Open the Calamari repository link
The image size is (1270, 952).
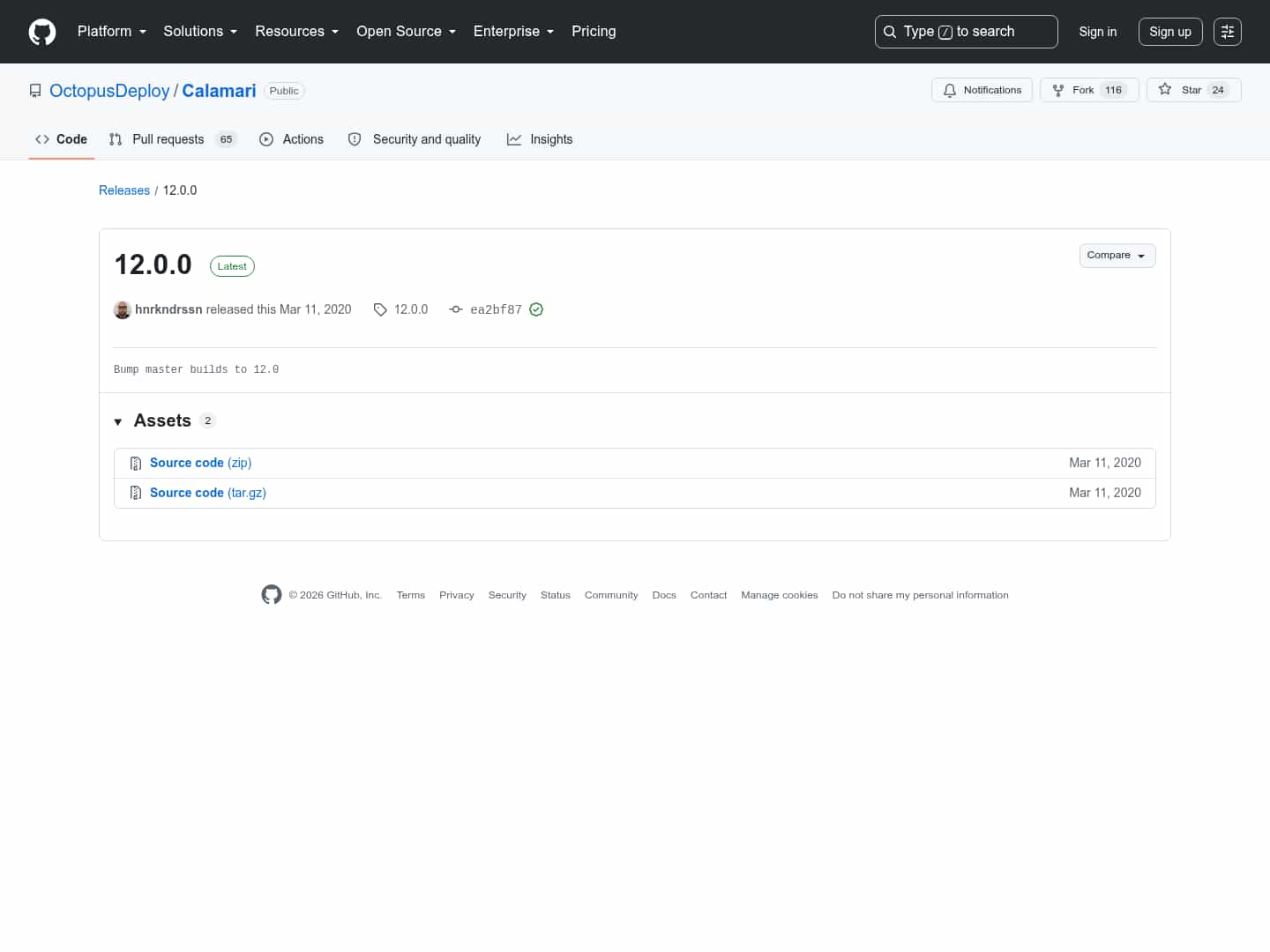pos(219,91)
